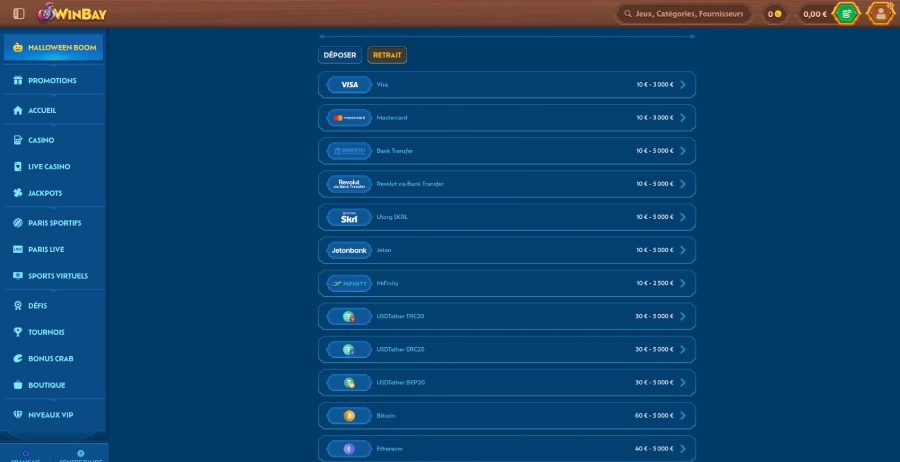The height and width of the screenshot is (462, 900).
Task: Click the Jetonbank logo
Action: (x=349, y=250)
